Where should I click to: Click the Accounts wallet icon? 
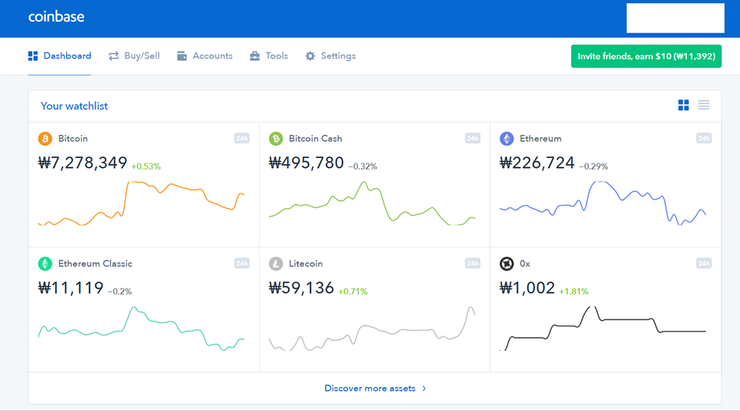pyautogui.click(x=182, y=56)
